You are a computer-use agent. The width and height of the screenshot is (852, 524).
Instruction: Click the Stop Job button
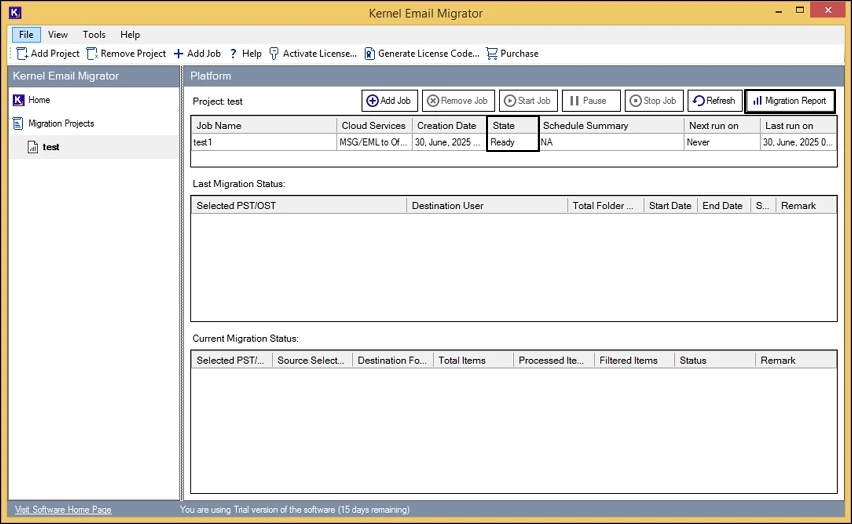coord(654,101)
